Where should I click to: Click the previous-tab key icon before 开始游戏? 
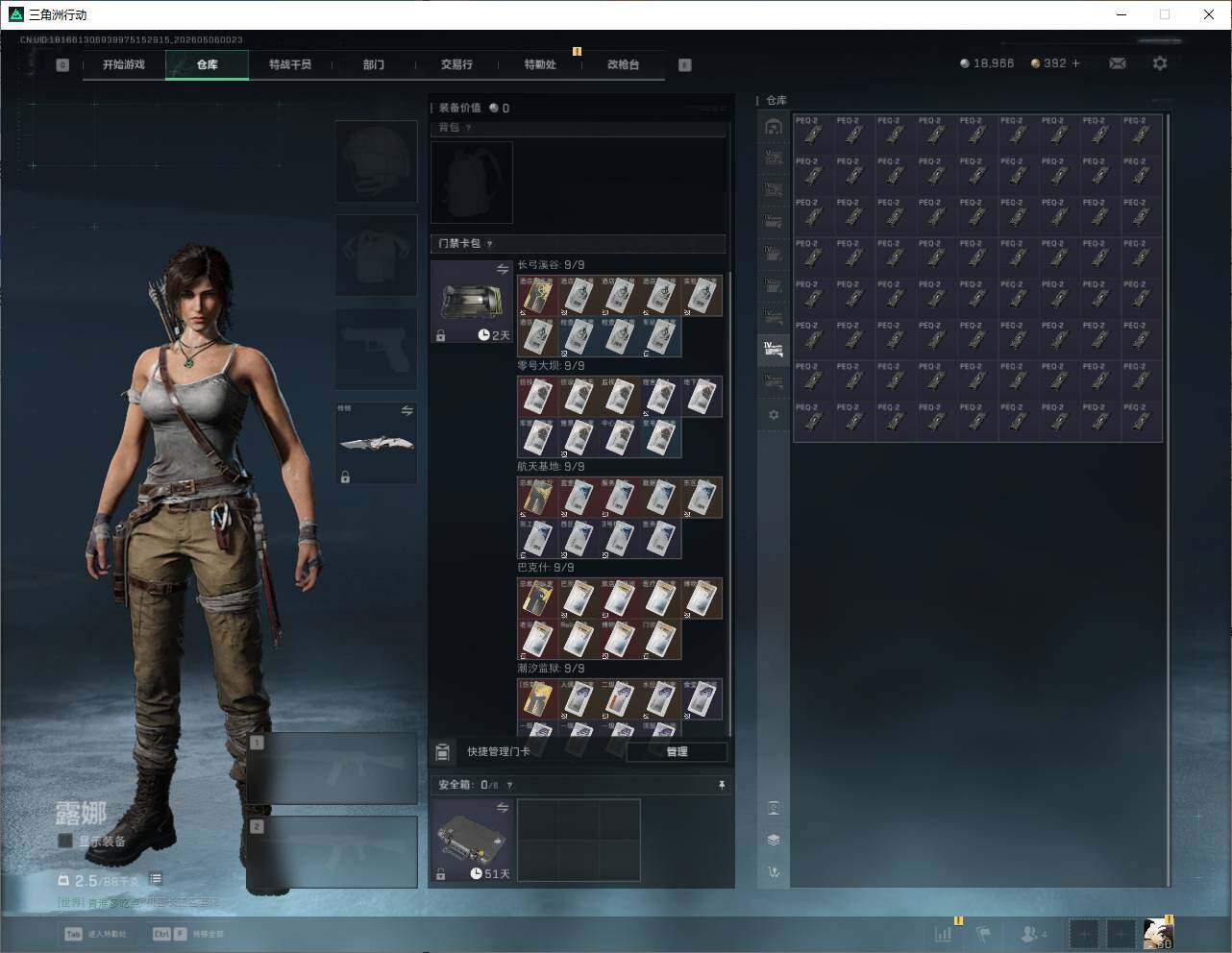(62, 65)
